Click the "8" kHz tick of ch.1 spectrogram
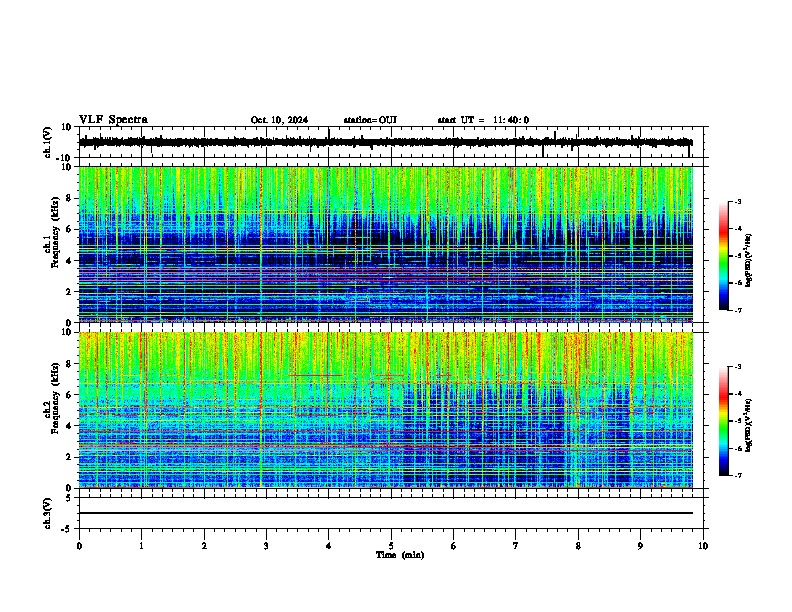 69,198
